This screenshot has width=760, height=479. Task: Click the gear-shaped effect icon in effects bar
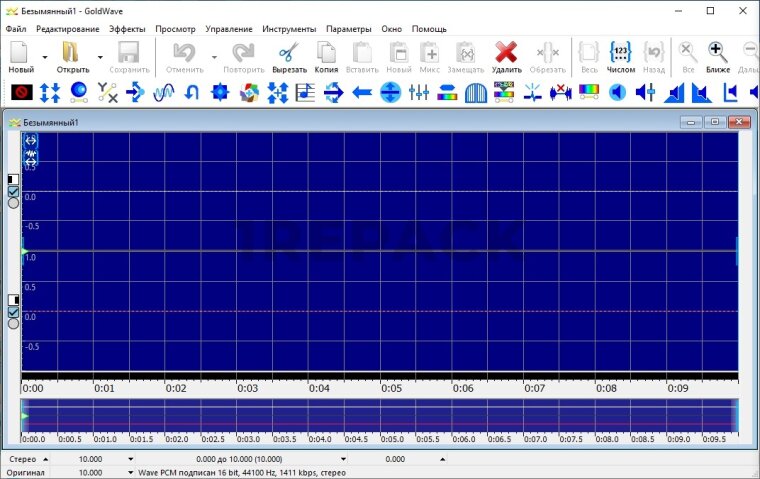pyautogui.click(x=221, y=93)
